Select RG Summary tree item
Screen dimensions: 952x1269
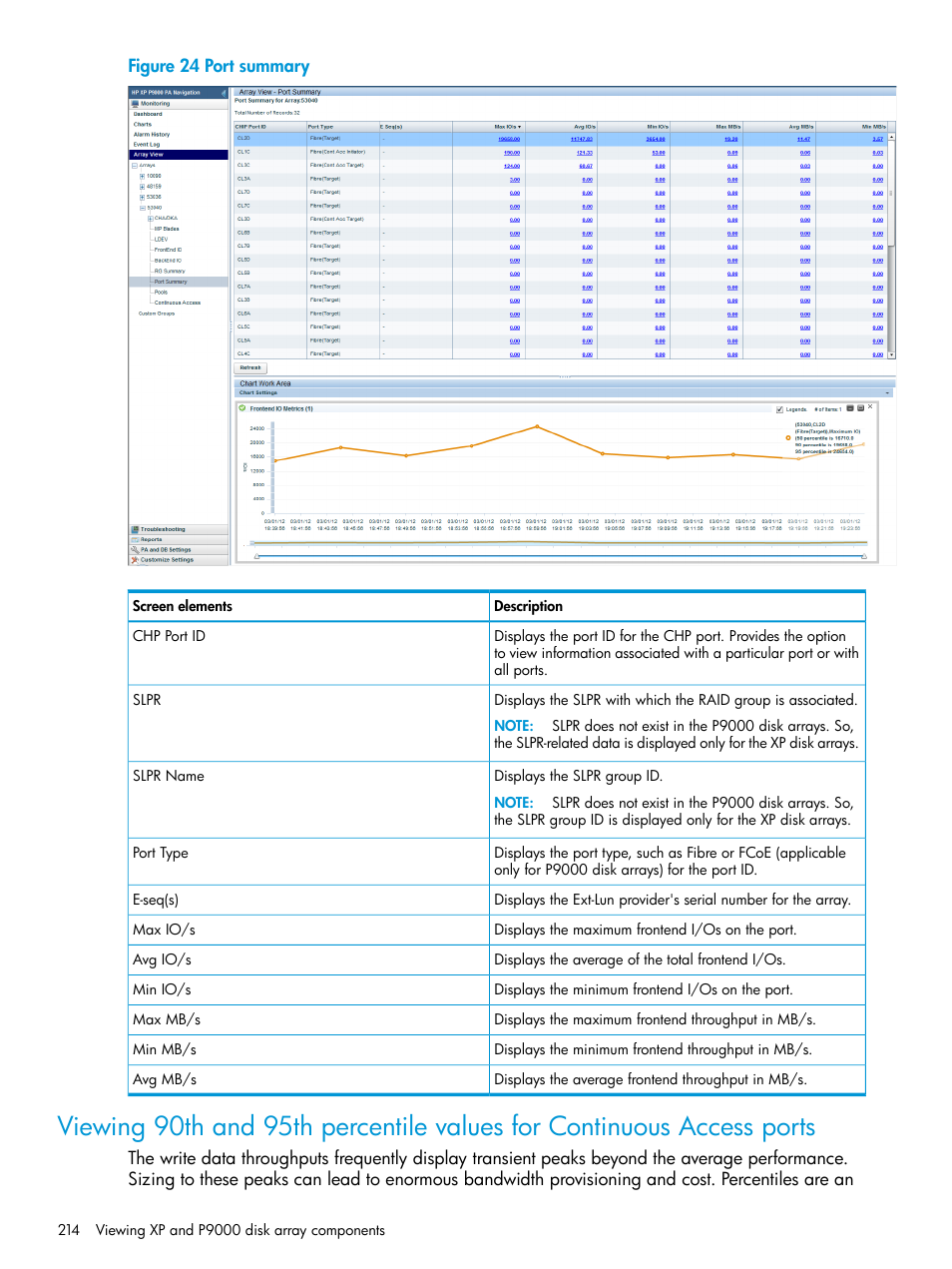tap(170, 271)
